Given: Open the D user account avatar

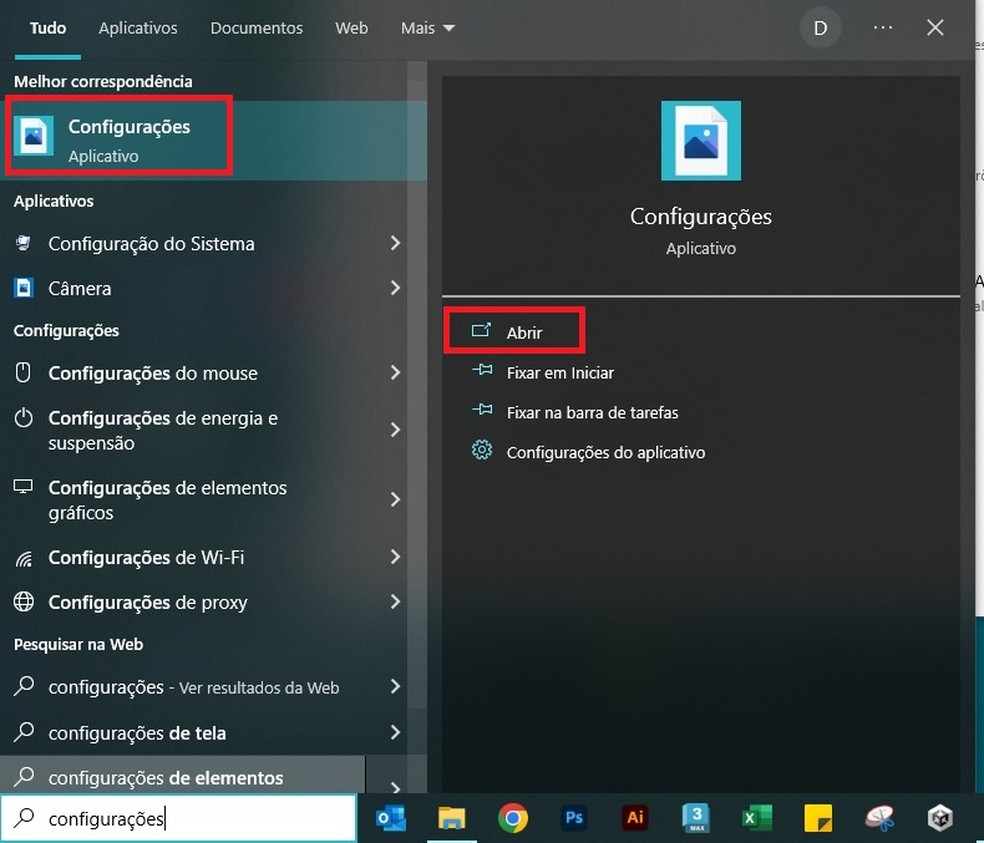Looking at the screenshot, I should point(820,28).
